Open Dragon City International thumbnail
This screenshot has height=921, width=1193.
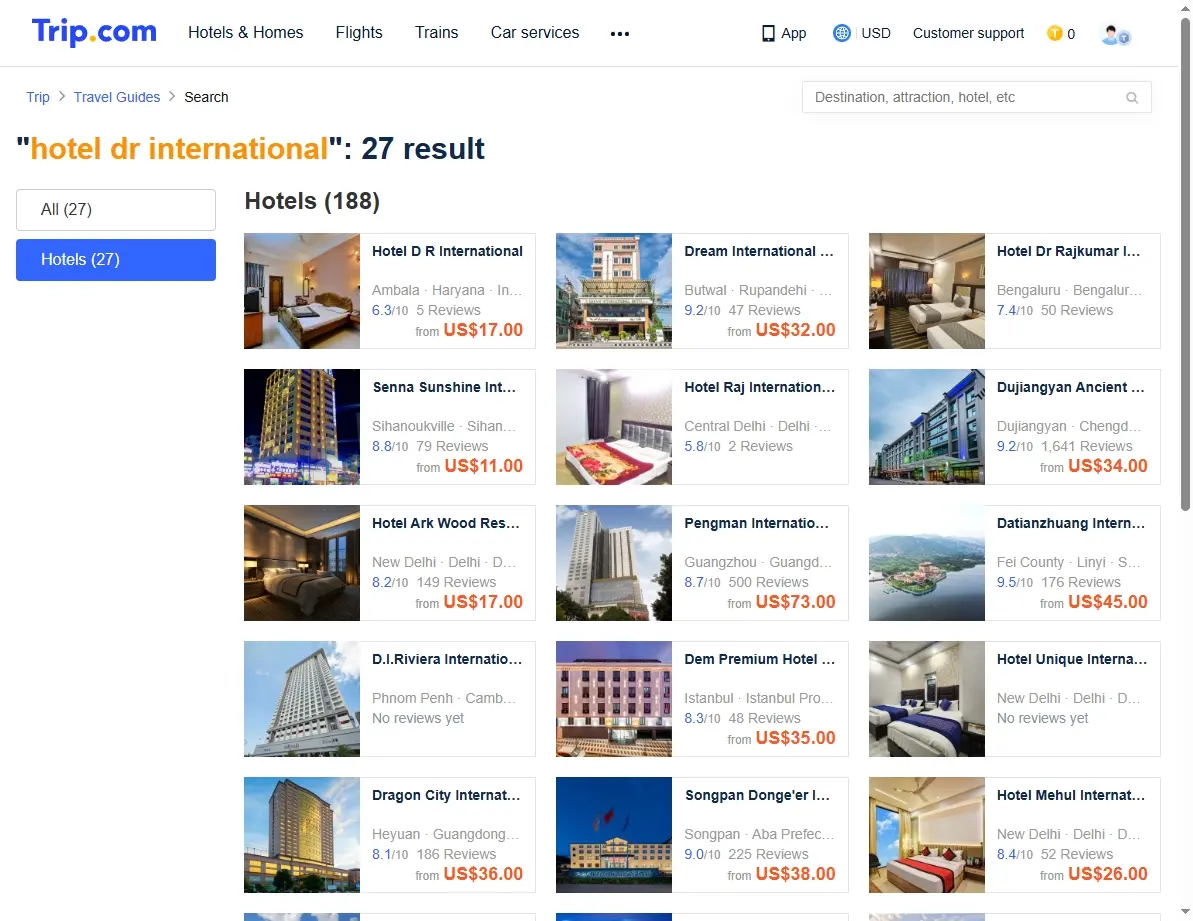[x=302, y=835]
